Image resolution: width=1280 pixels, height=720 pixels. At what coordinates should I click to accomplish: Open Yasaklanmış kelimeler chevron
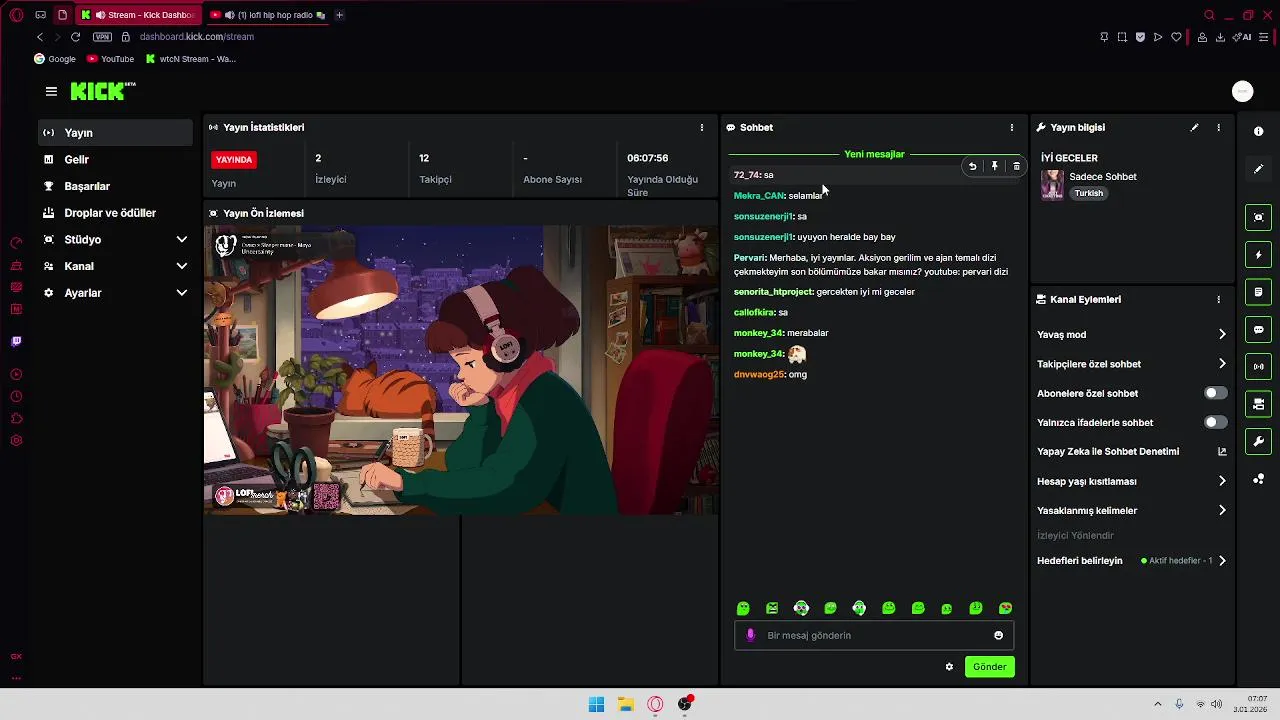pyautogui.click(x=1221, y=510)
